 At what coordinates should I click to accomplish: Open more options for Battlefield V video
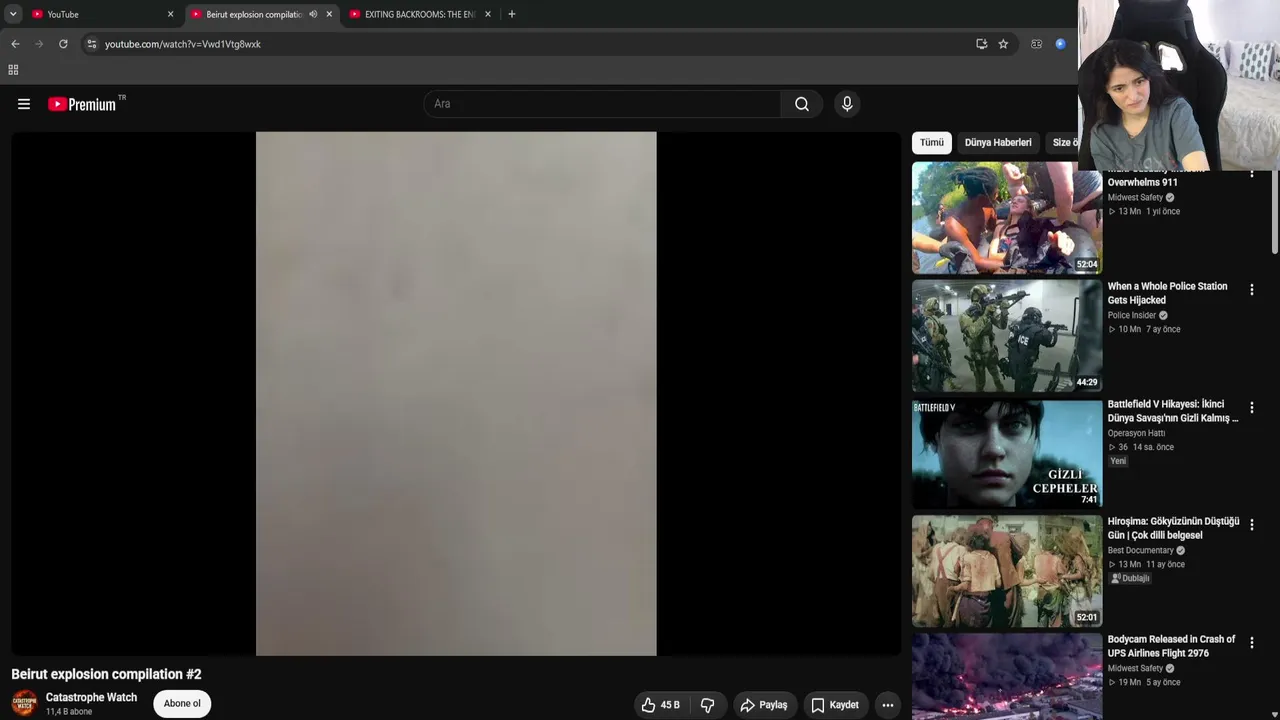[1251, 408]
